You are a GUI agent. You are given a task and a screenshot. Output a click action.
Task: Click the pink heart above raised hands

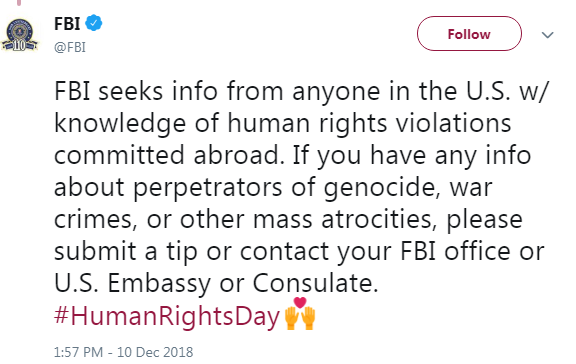(300, 302)
